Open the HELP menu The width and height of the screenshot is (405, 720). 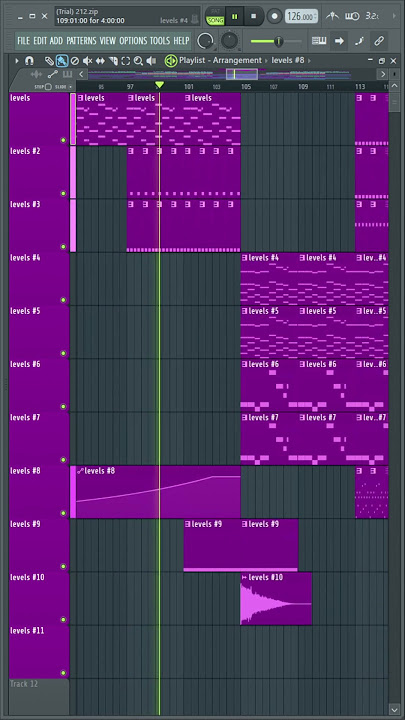pyautogui.click(x=181, y=41)
